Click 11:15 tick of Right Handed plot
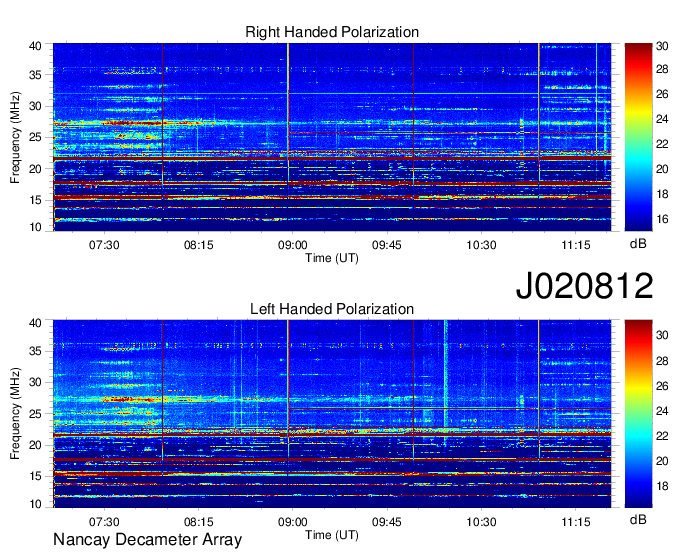Screen dimensions: 680x552 576,245
